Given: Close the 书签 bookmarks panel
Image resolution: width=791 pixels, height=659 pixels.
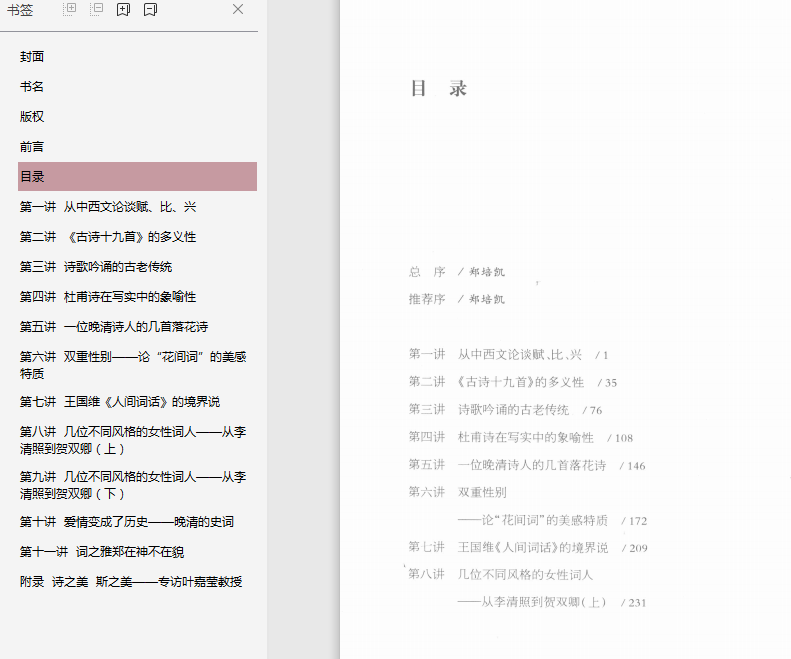Looking at the screenshot, I should click(x=238, y=9).
